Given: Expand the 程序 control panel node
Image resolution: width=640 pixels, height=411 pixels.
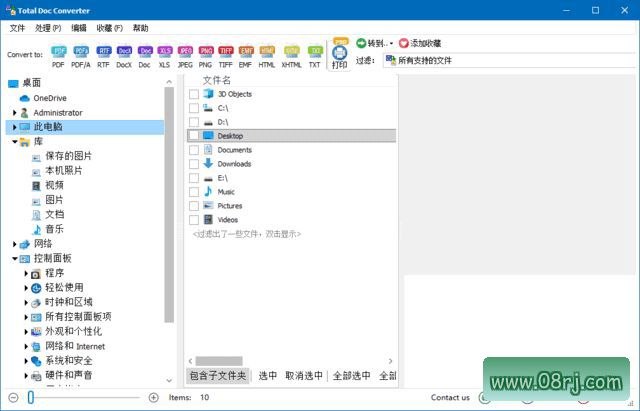Looking at the screenshot, I should [26, 273].
